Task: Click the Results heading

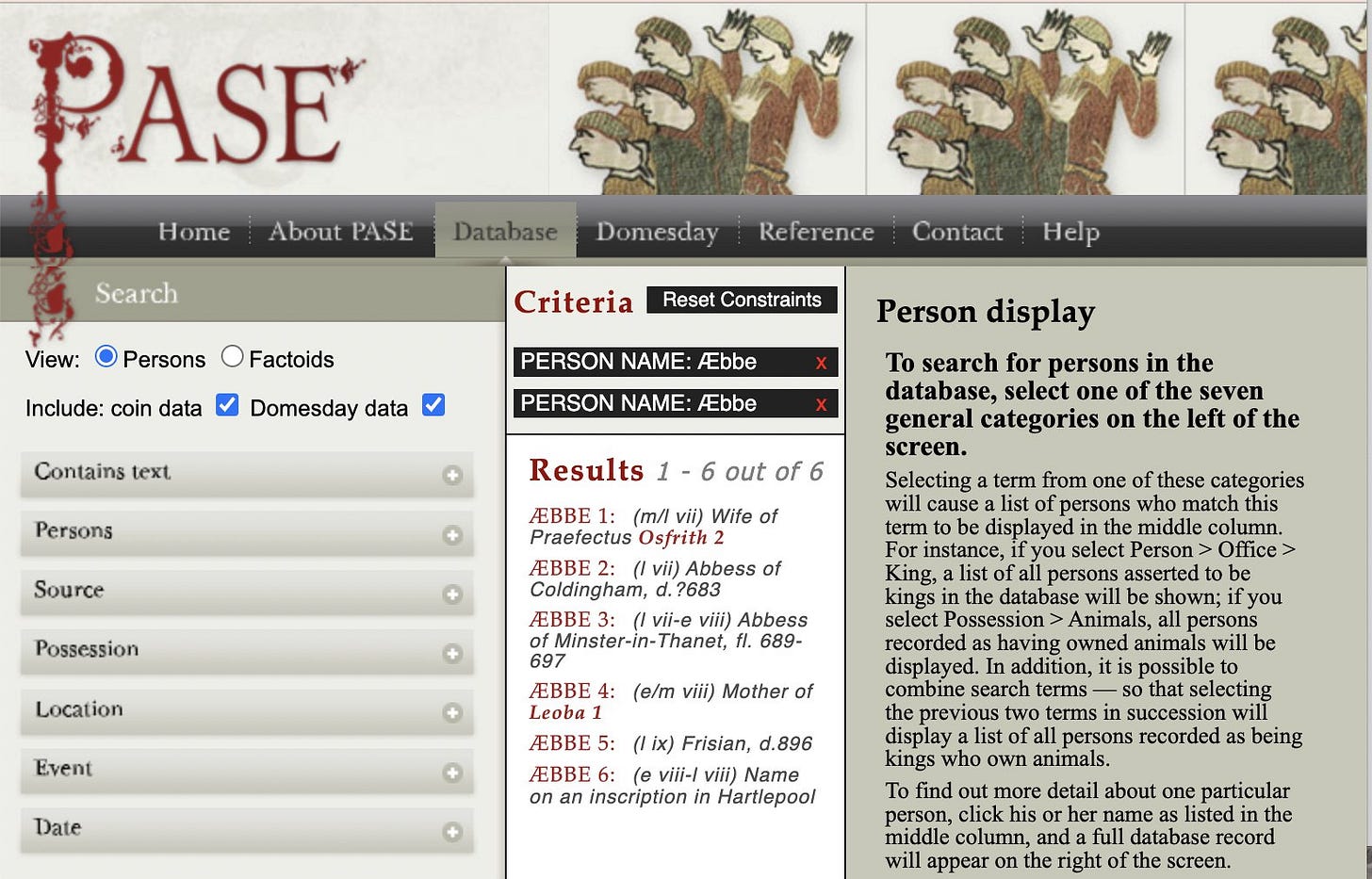Action: pyautogui.click(x=586, y=469)
